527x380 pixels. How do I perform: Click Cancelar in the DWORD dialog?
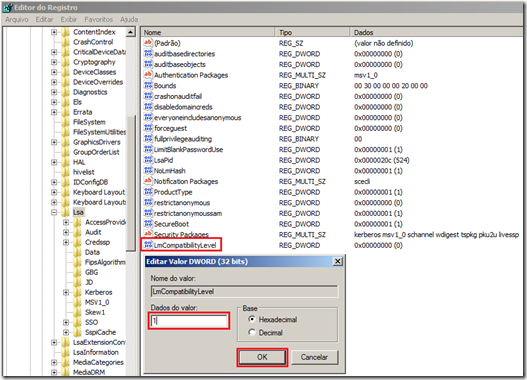314,357
